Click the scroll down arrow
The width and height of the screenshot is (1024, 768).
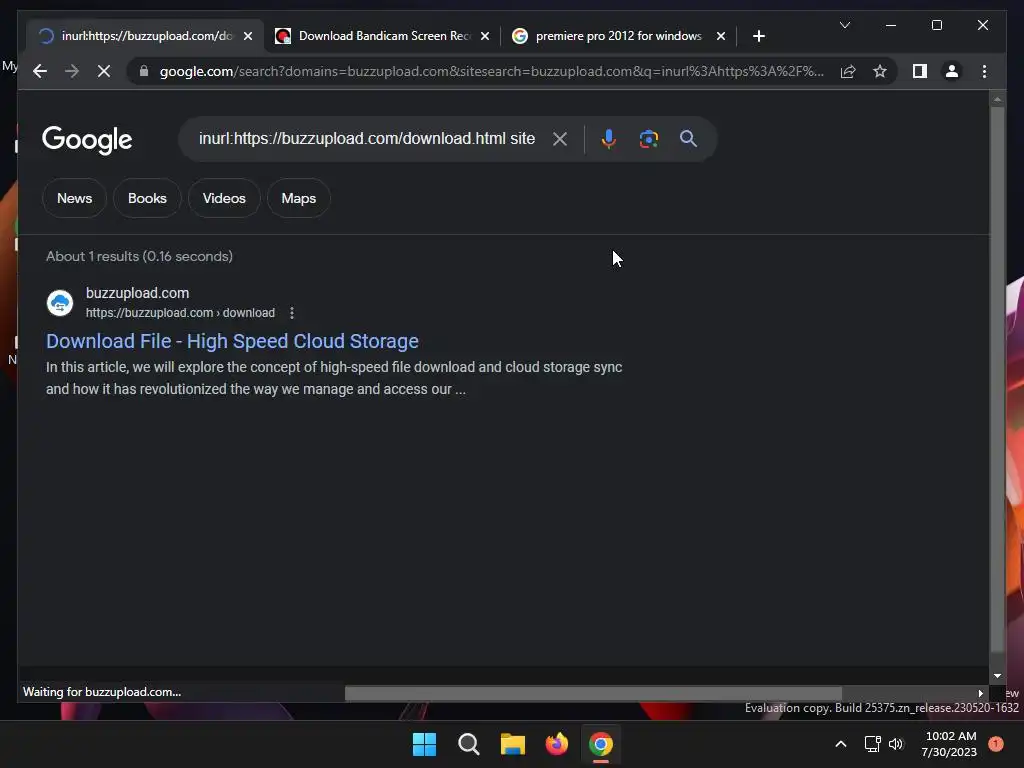997,676
